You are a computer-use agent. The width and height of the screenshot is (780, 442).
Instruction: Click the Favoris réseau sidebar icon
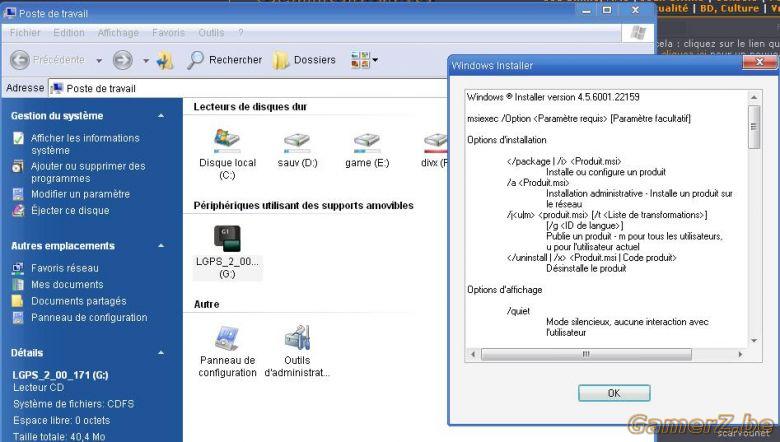click(x=18, y=268)
